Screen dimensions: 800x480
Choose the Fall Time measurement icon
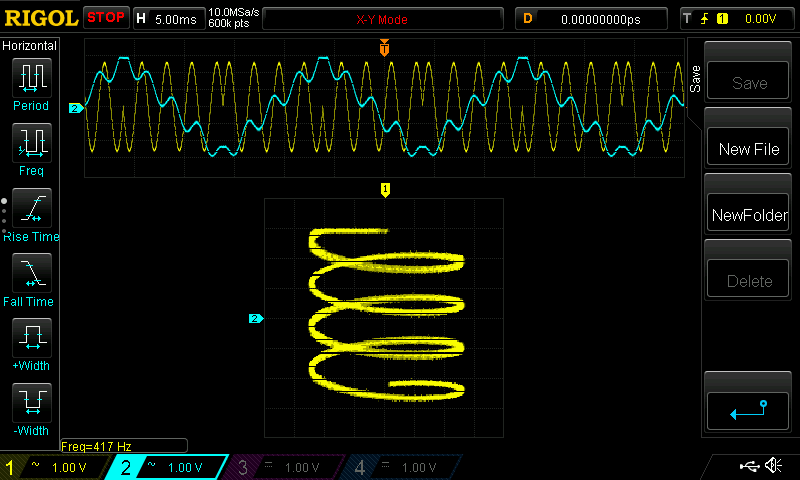pos(31,272)
